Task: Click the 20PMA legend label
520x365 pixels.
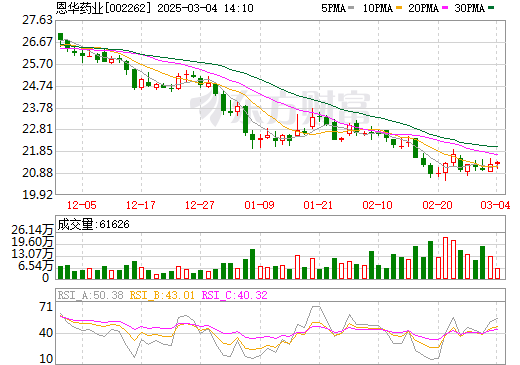Action: [423, 8]
